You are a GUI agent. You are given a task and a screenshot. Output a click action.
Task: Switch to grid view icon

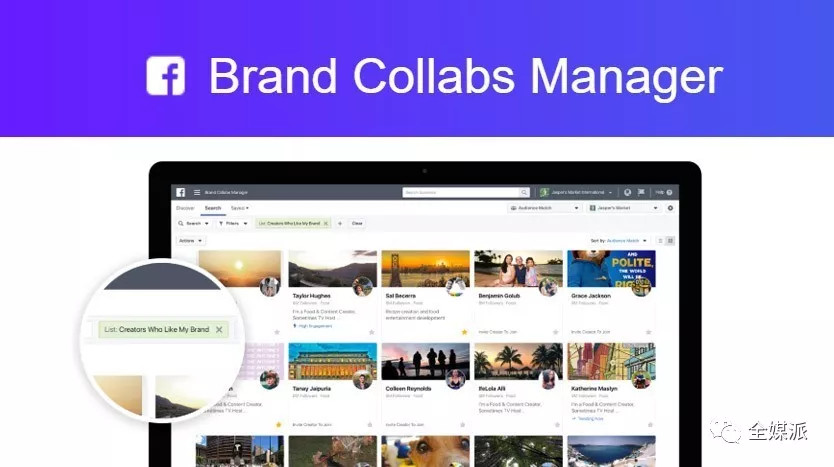tap(670, 241)
